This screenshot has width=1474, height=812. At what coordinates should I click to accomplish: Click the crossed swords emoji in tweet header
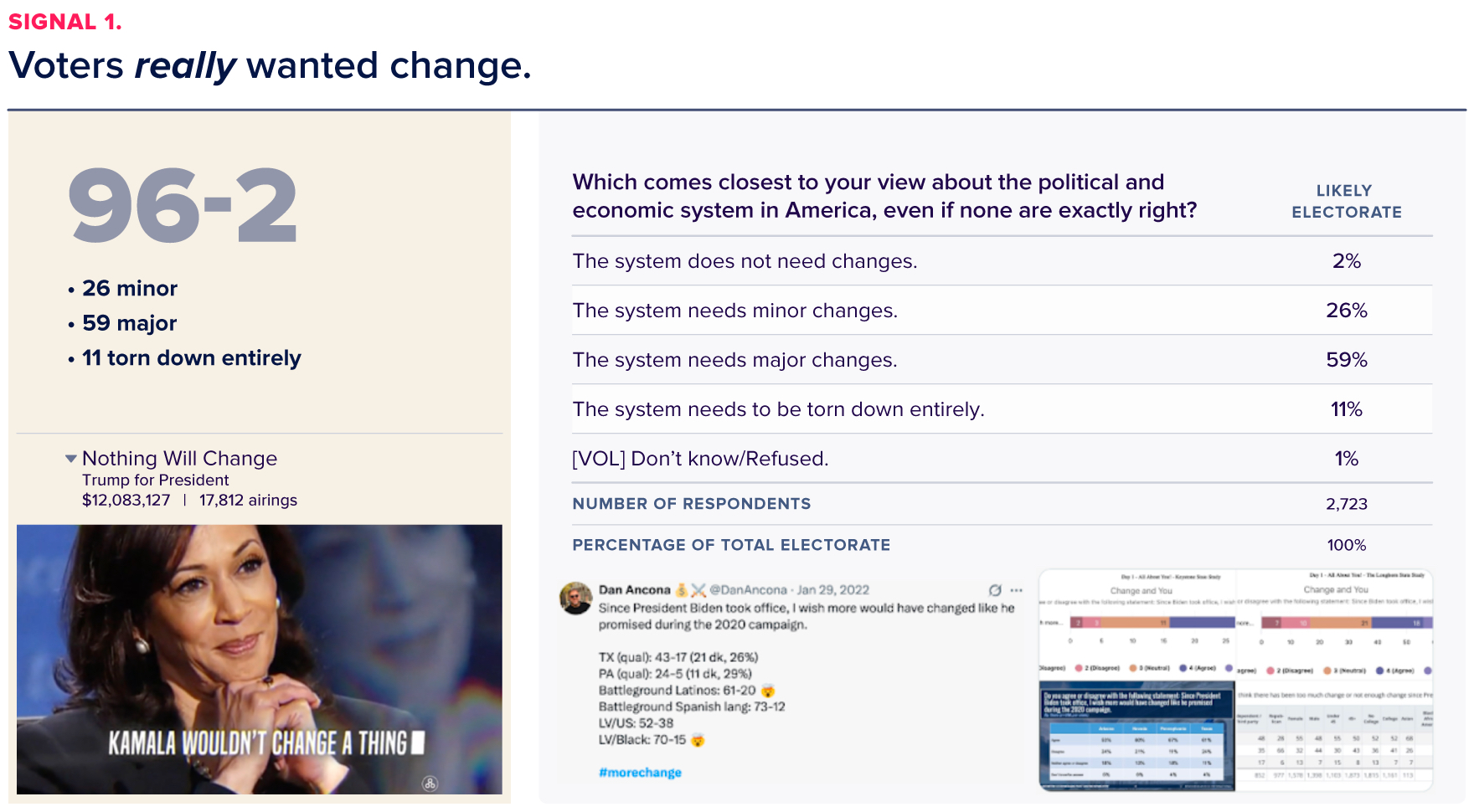[698, 590]
